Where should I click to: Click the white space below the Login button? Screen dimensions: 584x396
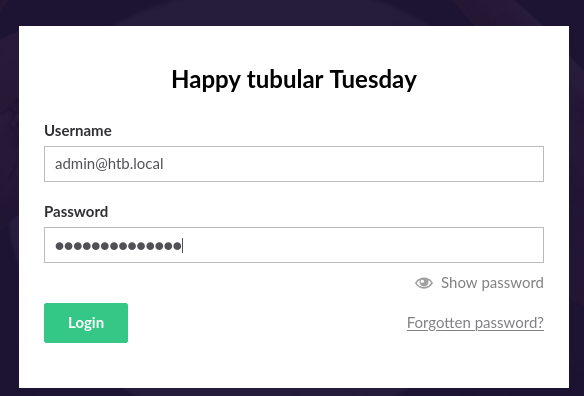pyautogui.click(x=86, y=365)
